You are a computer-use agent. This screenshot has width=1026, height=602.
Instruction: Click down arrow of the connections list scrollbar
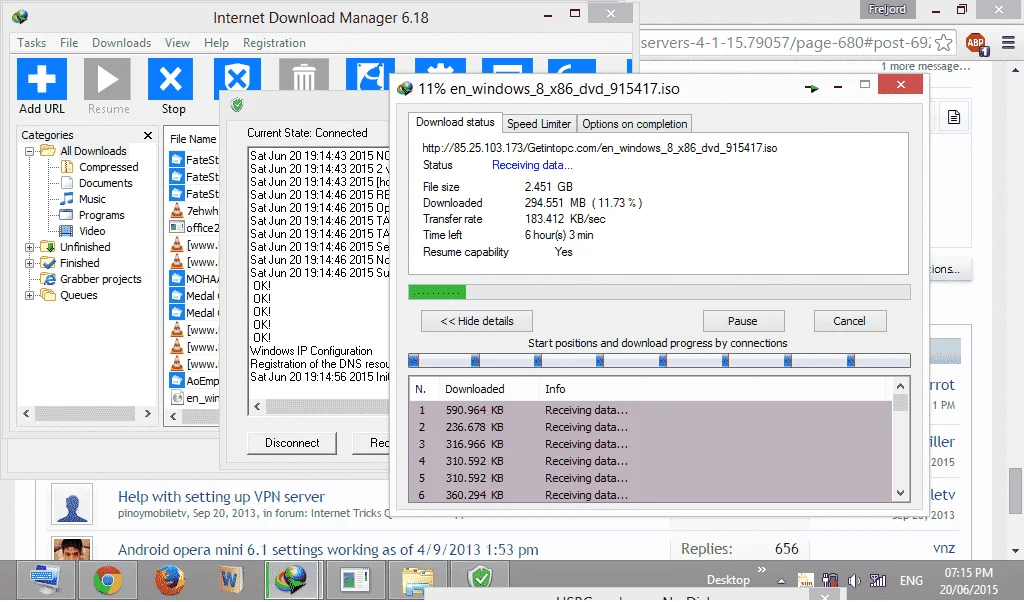click(900, 493)
